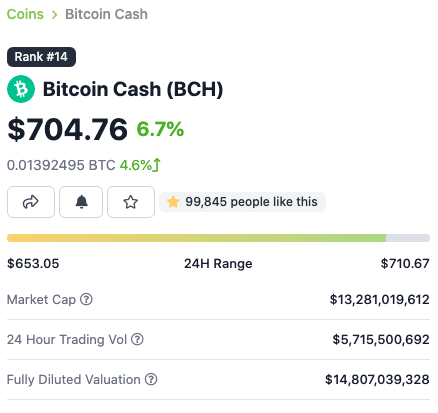Click the Rank #14 badge
438x413 pixels.
tap(41, 57)
